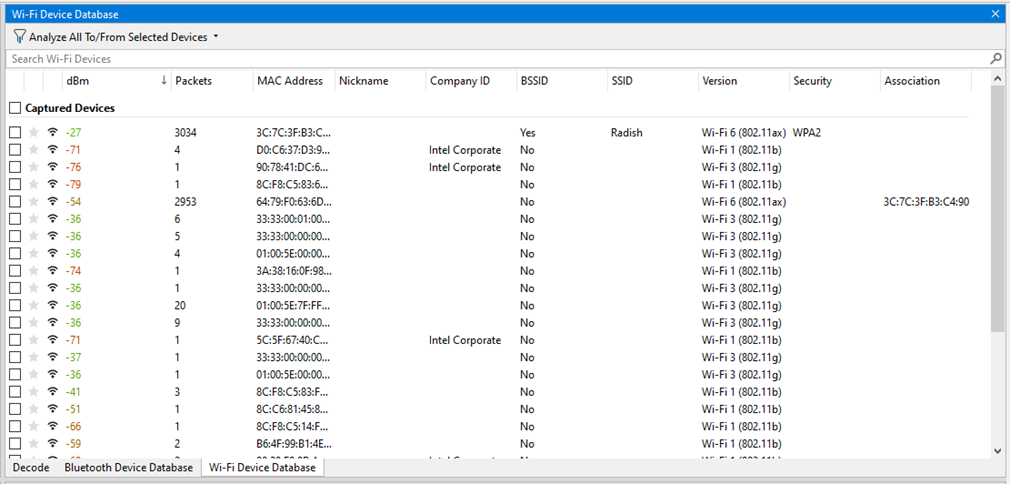Close the Wi-Fi Device Database panel
The height and width of the screenshot is (484, 1010).
point(995,14)
